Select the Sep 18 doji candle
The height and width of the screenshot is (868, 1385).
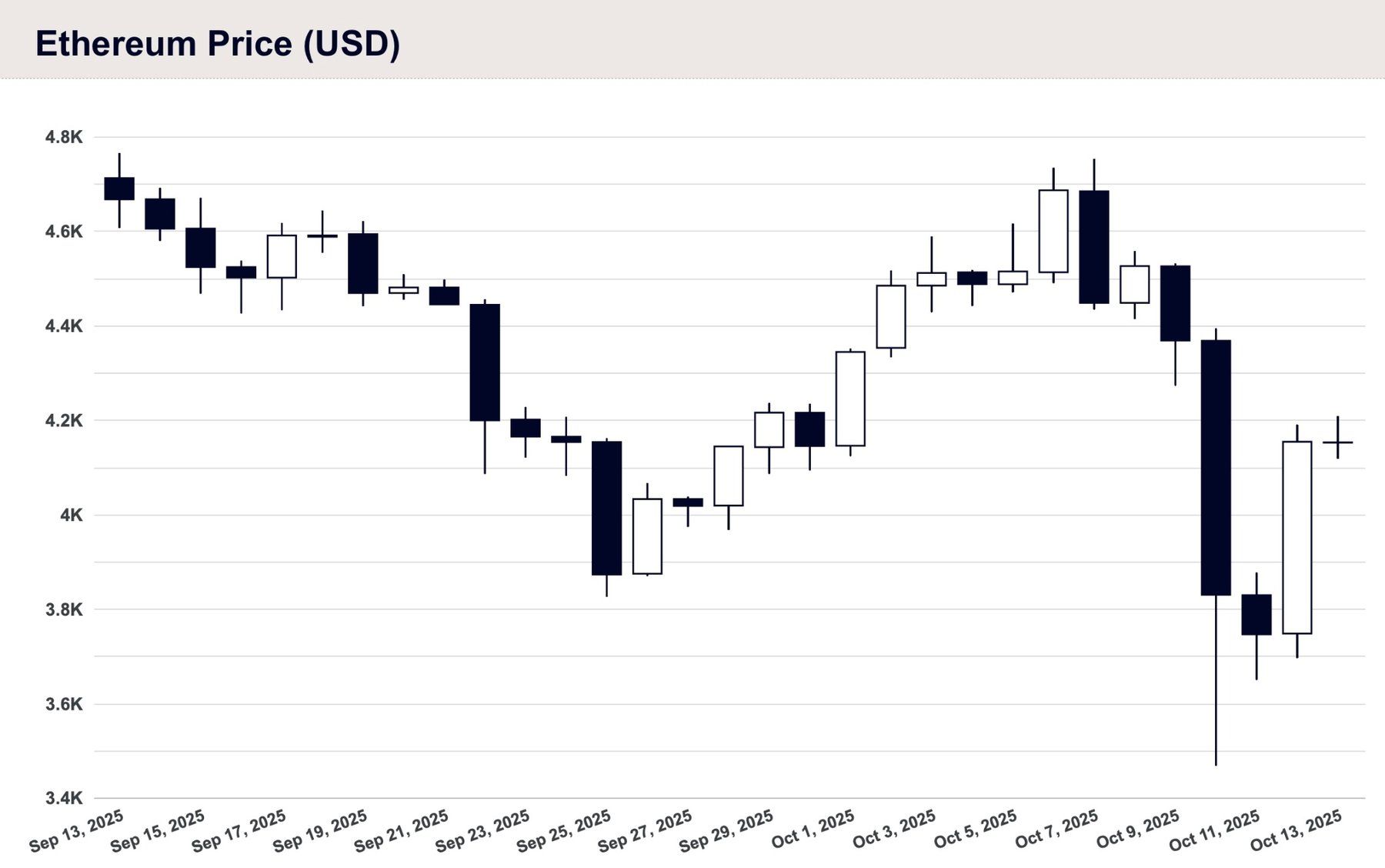(322, 235)
